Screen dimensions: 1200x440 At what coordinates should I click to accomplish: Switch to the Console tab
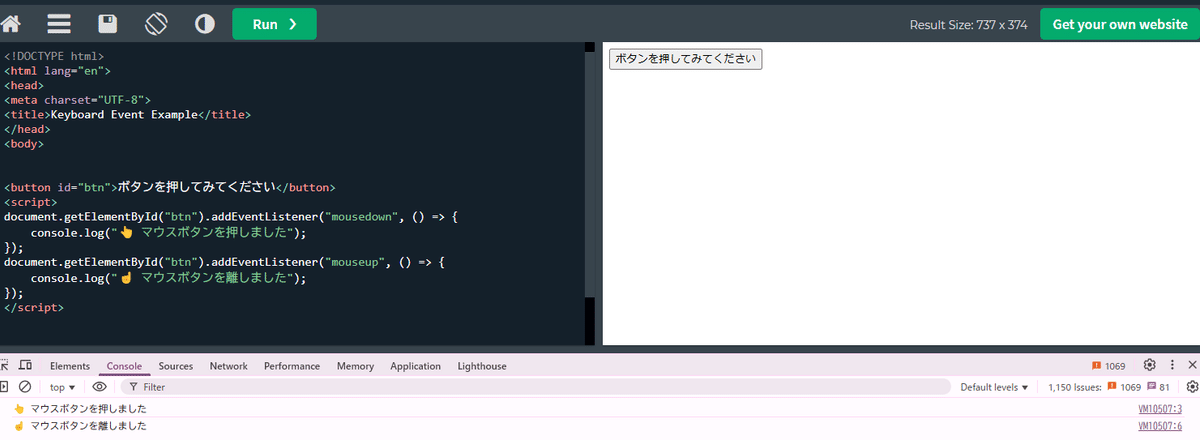[x=125, y=366]
